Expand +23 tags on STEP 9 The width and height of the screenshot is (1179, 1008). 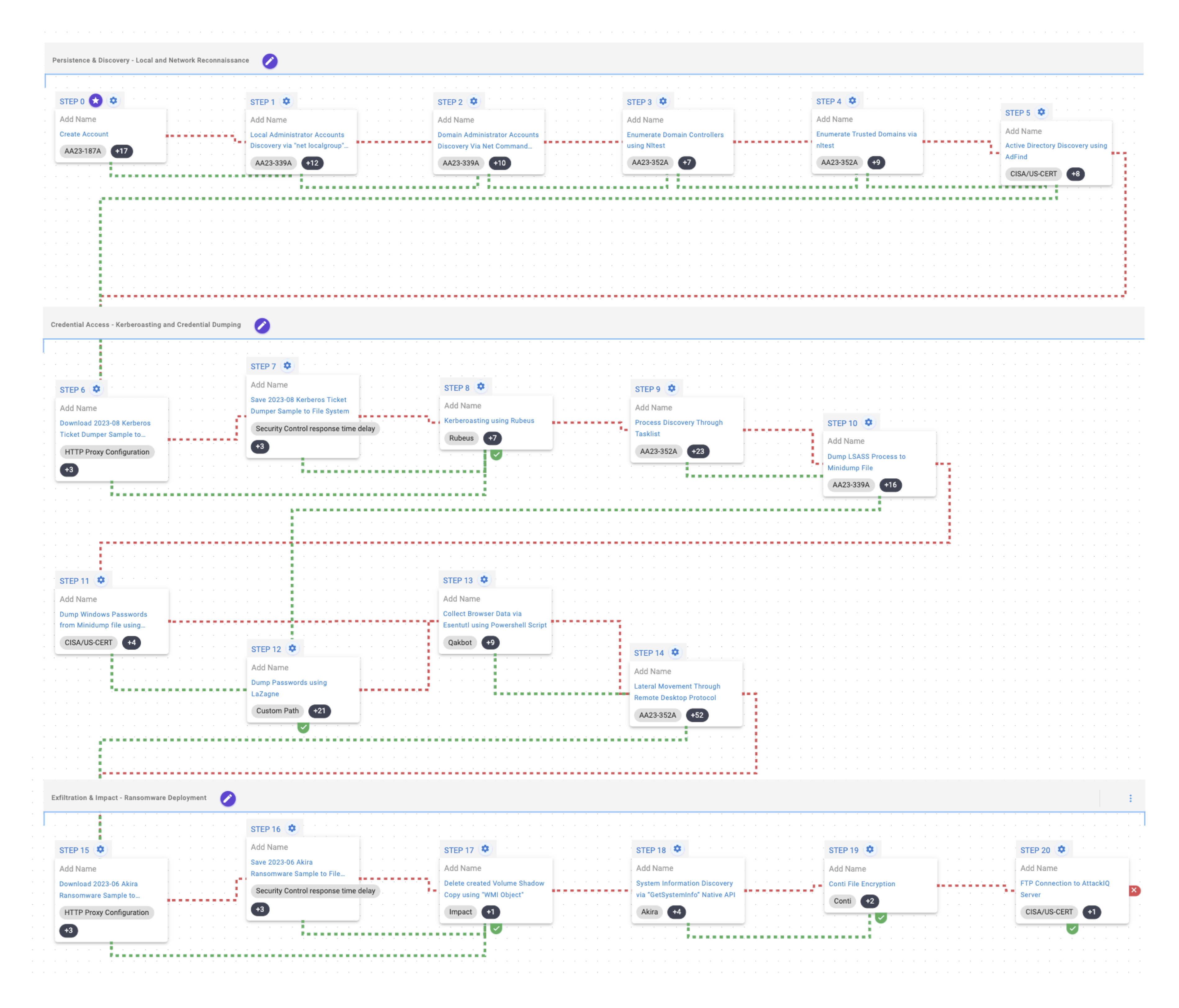coord(698,451)
